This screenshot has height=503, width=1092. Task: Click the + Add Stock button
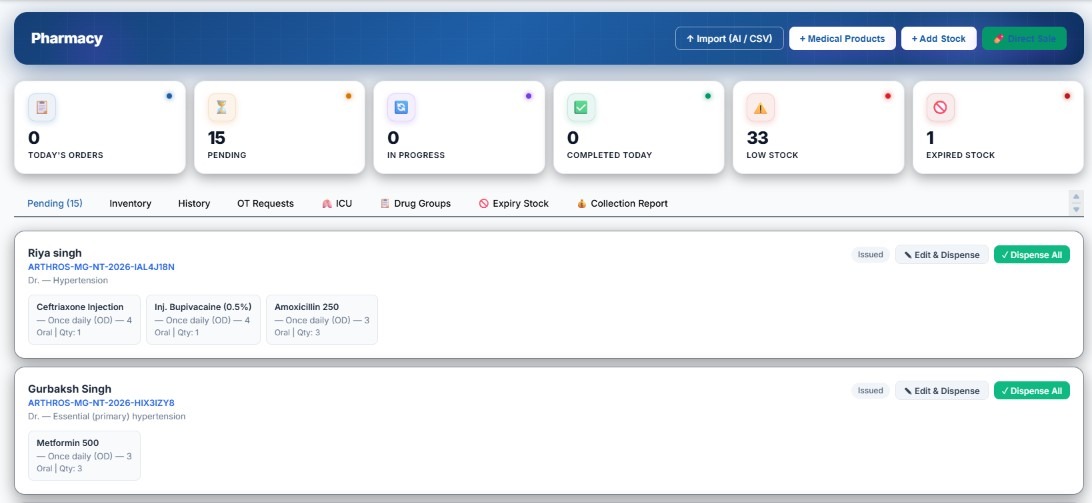[x=939, y=38]
